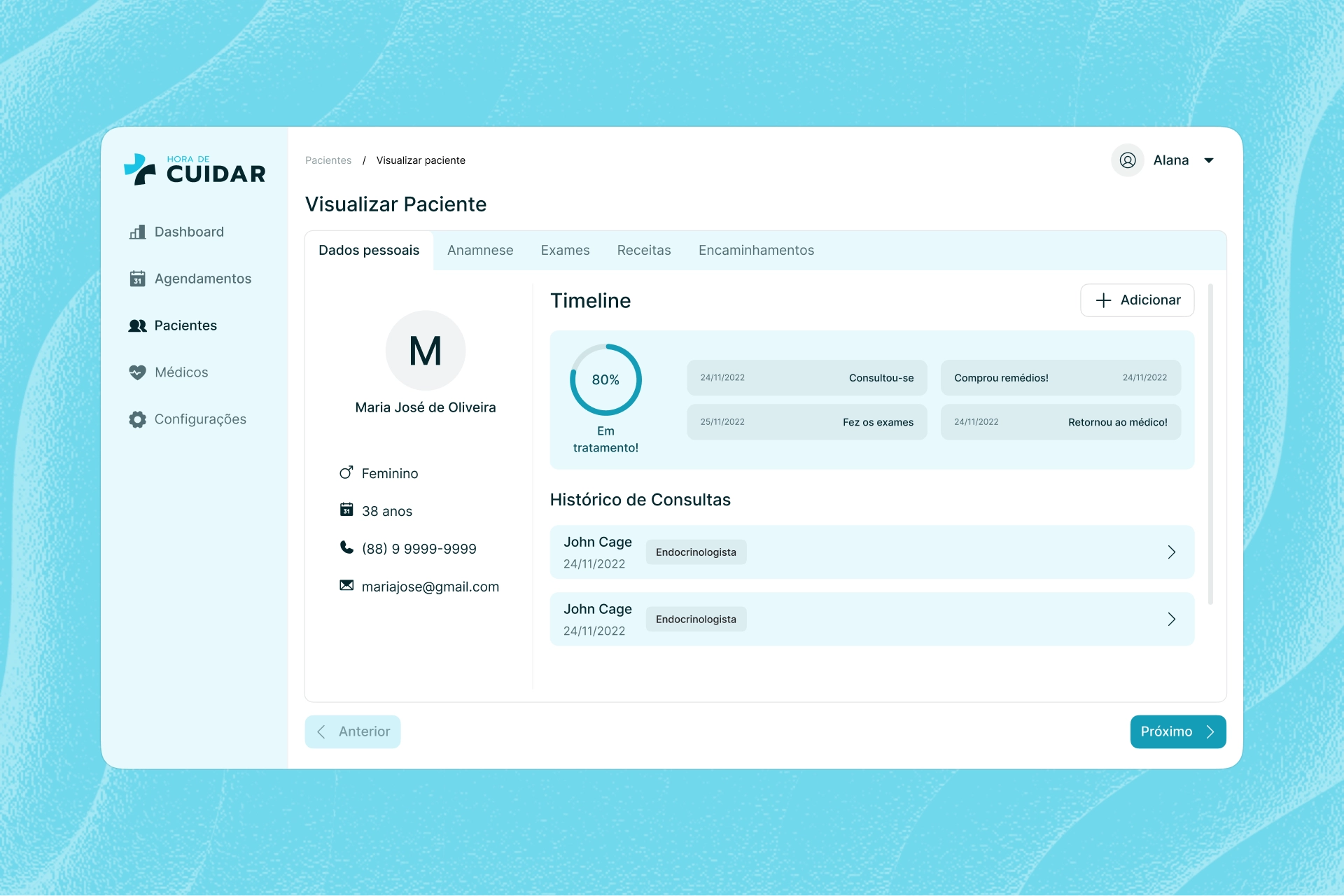The image size is (1344, 896).
Task: Click the timeline panel vertical scrollbar
Action: 1210,444
